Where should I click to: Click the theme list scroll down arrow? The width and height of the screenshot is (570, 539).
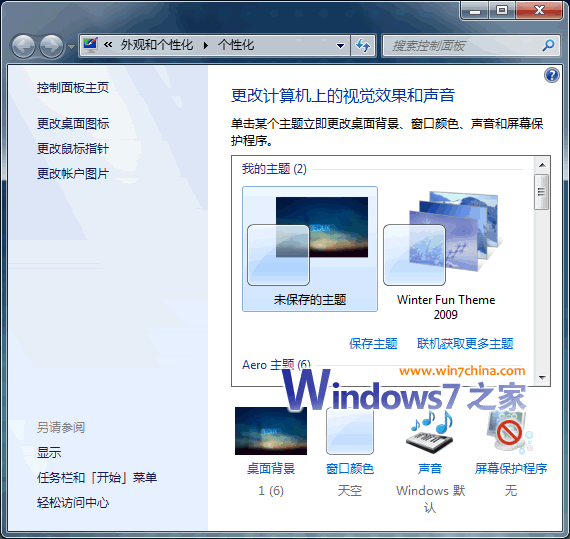542,378
